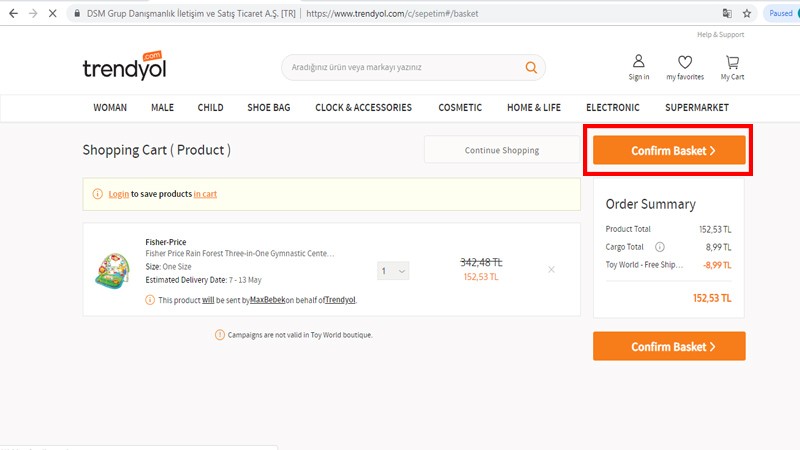Click the Continue Shopping button
Screen dimensions: 800x450
[x=501, y=150]
